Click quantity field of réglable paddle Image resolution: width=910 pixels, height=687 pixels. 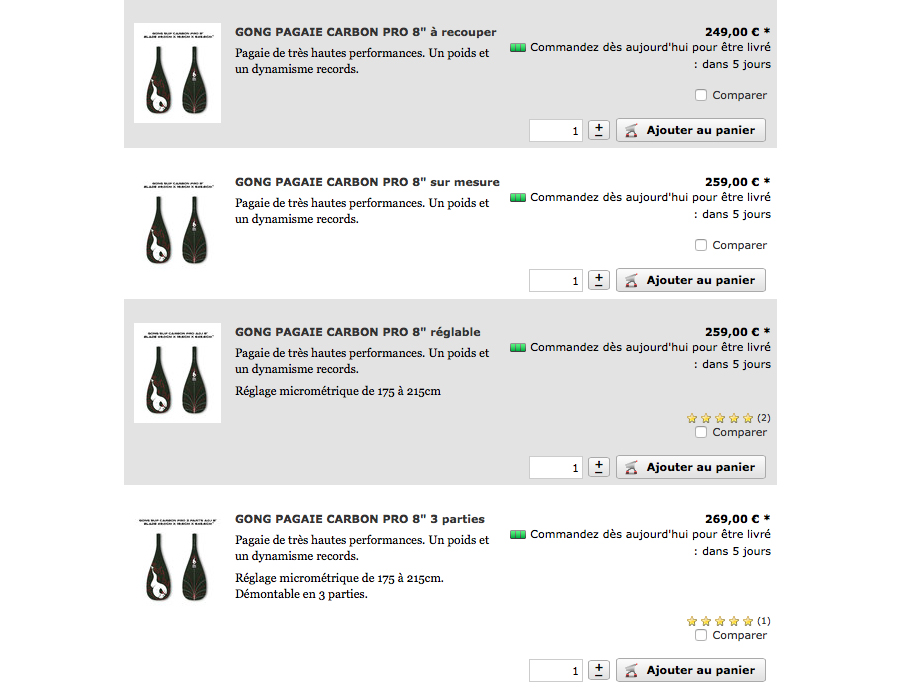(x=556, y=467)
